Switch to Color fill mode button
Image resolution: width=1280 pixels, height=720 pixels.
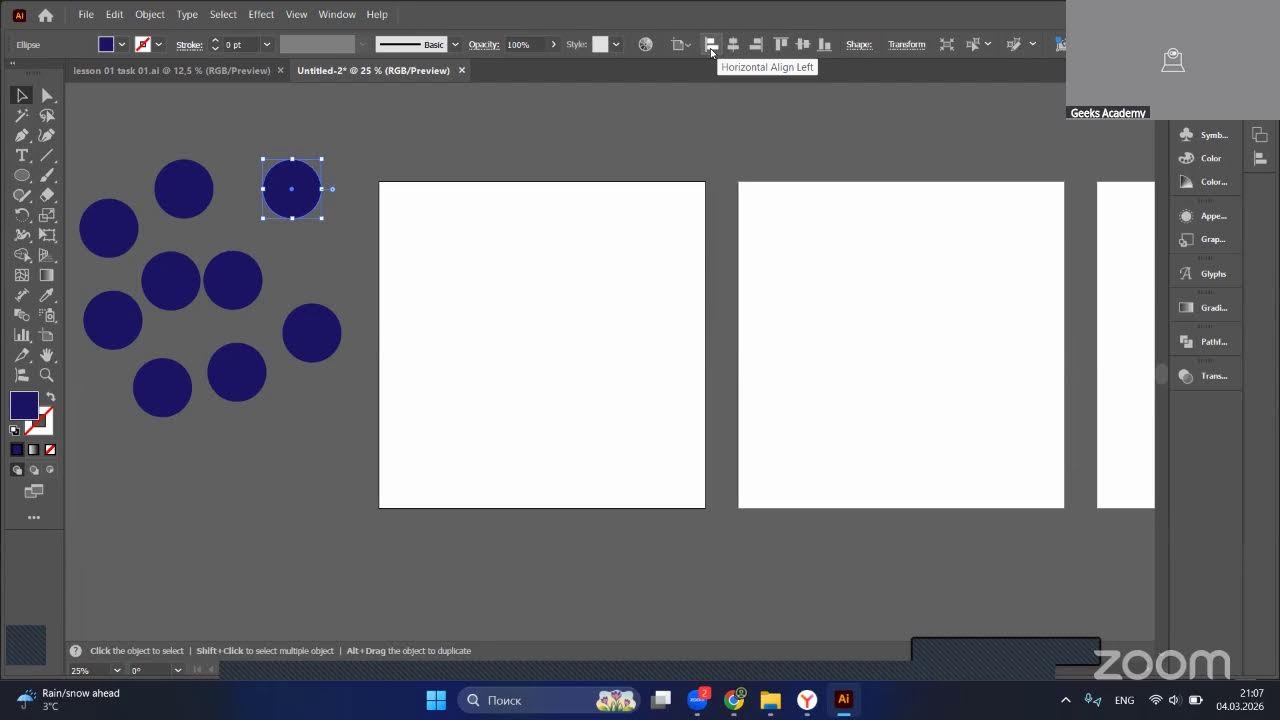click(x=17, y=450)
